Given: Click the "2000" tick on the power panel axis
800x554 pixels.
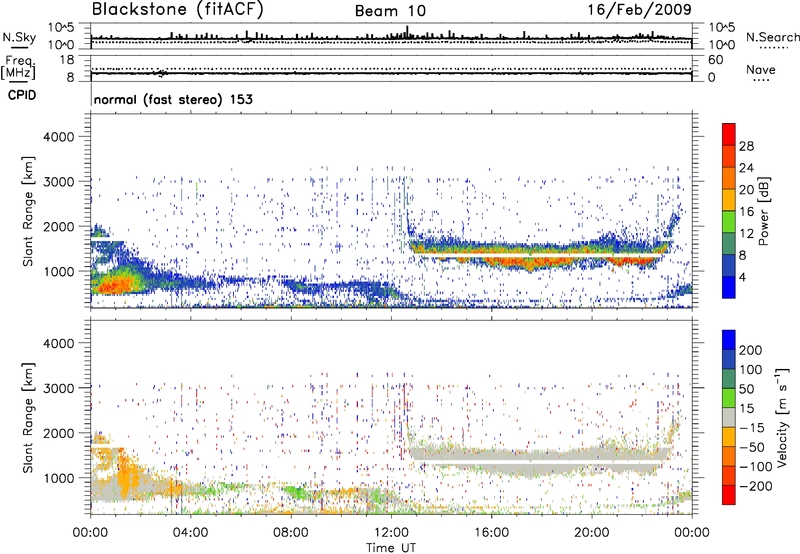Looking at the screenshot, I should [59, 227].
